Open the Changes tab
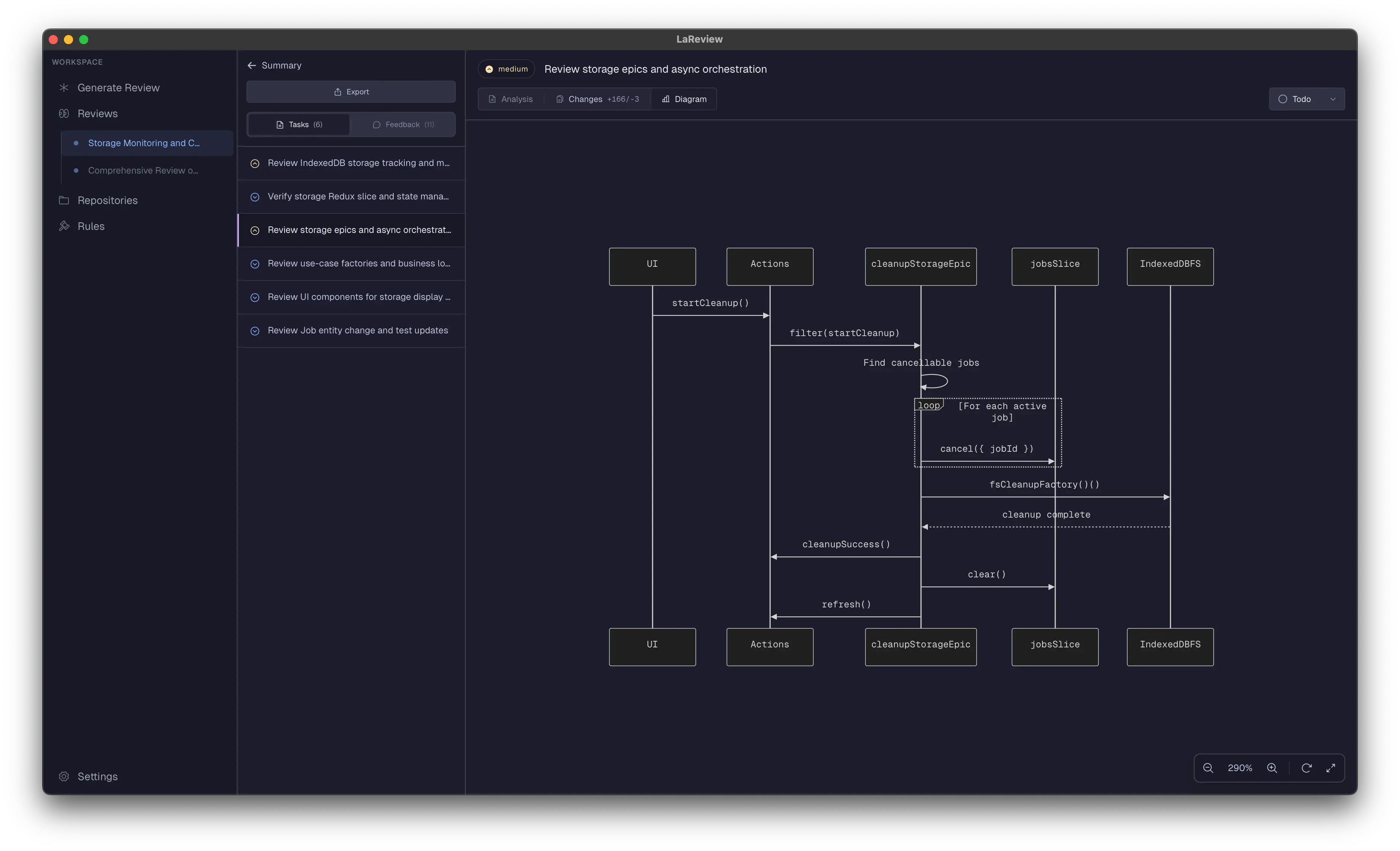The height and width of the screenshot is (851, 1400). coord(597,99)
